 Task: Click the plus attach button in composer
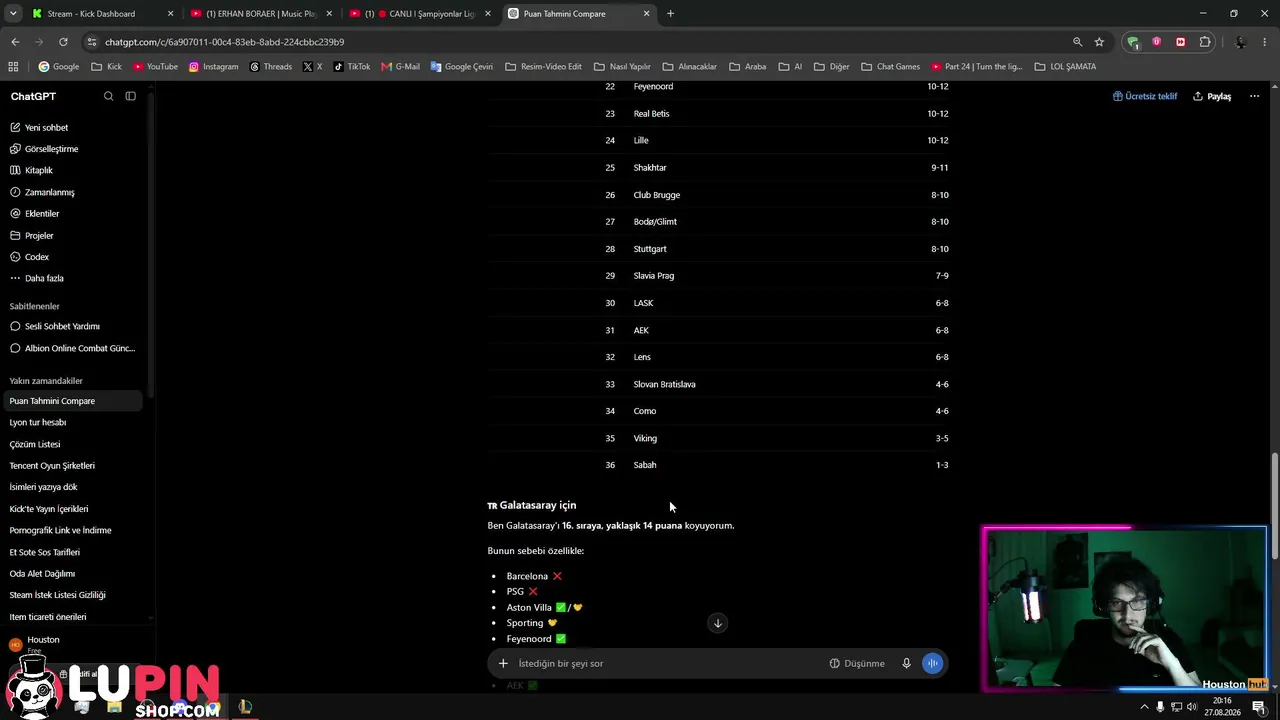pos(503,663)
